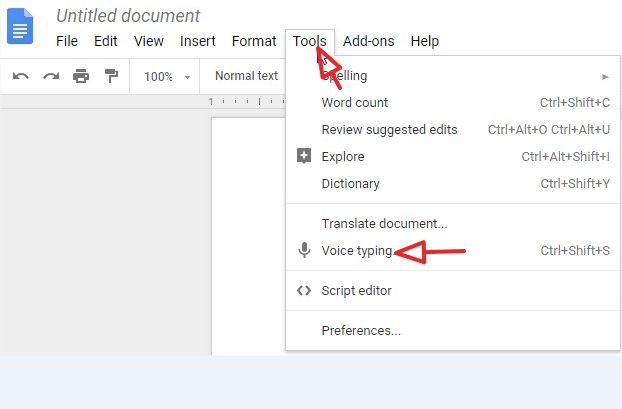Screen dimensions: 622x409
Task: Open the File menu
Action: pos(67,41)
